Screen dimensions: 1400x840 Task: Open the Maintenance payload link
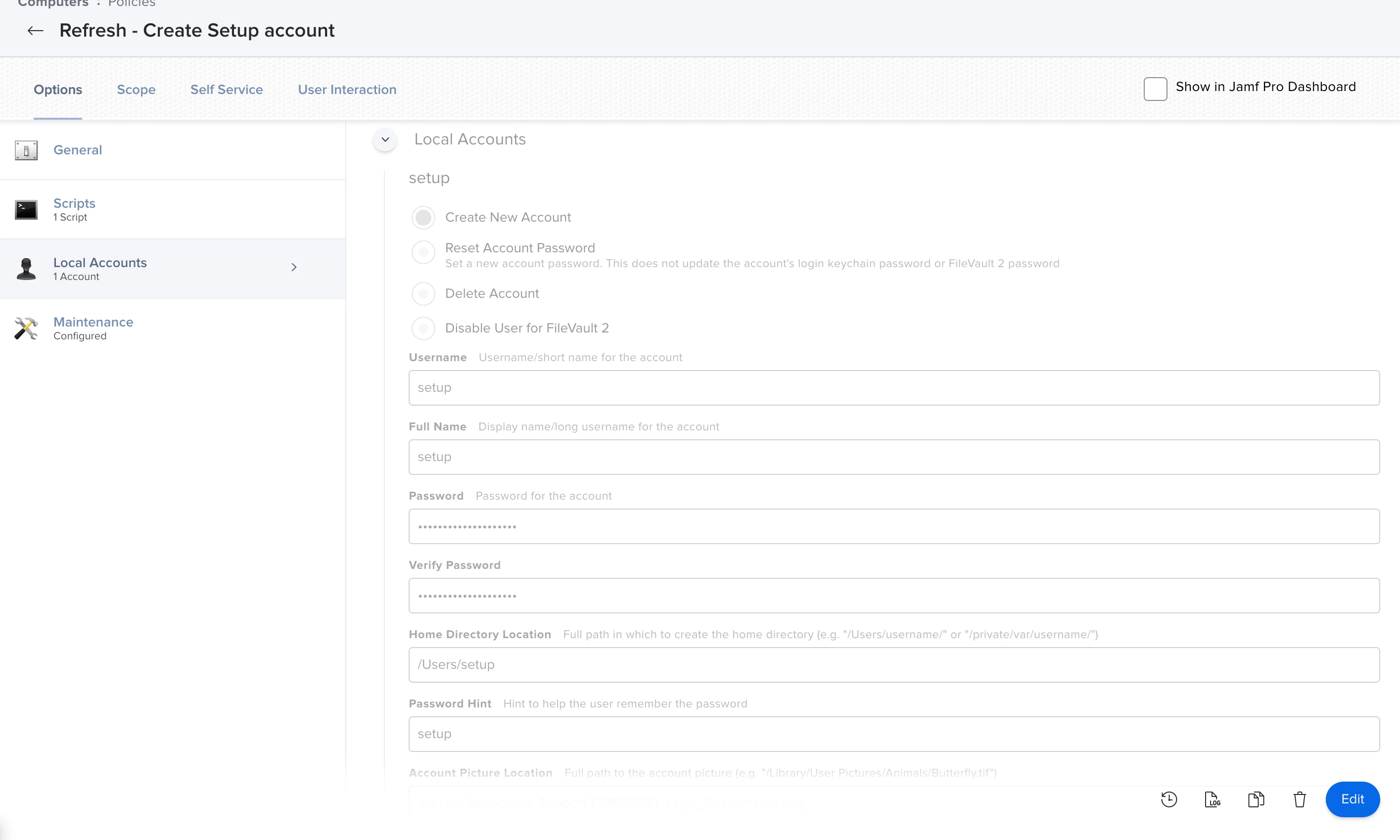(93, 322)
